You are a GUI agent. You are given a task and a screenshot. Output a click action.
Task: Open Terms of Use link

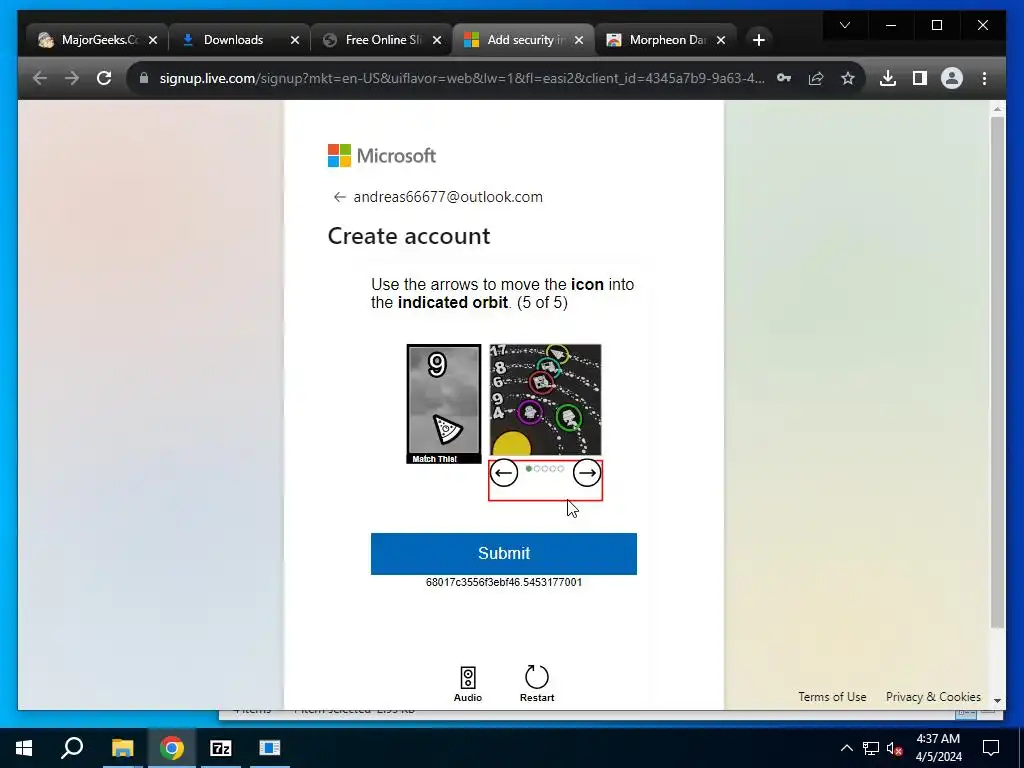[832, 697]
